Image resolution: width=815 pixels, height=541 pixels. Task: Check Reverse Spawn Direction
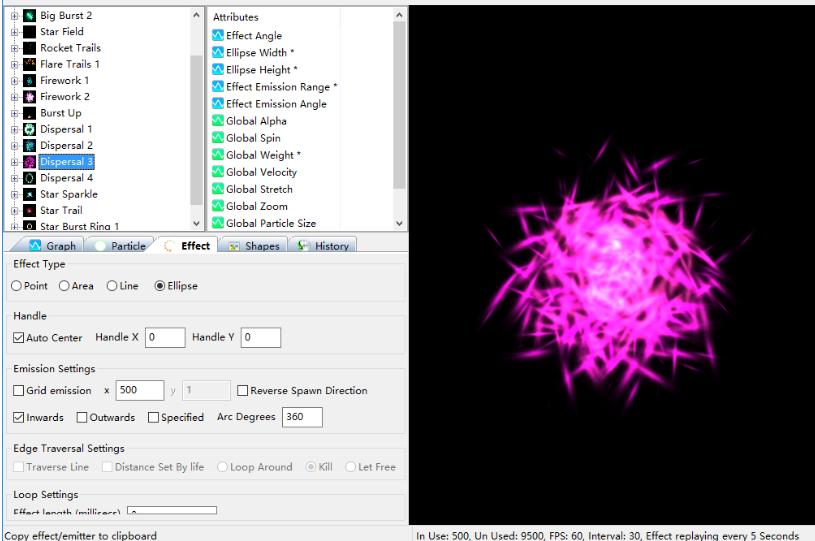242,390
